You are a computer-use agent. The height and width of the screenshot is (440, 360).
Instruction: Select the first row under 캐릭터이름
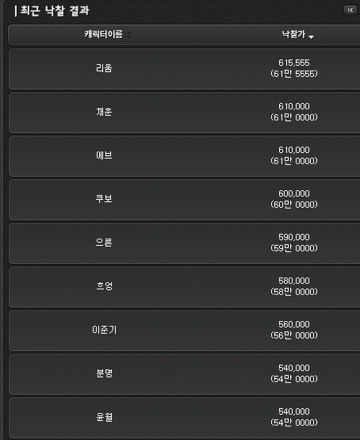click(x=184, y=69)
